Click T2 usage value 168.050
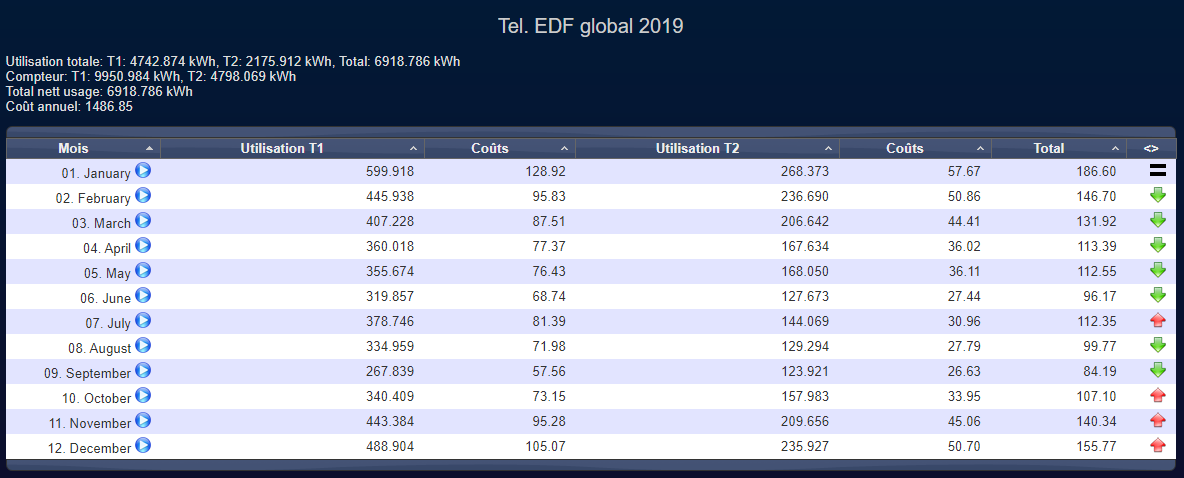This screenshot has height=478, width=1184. click(x=804, y=271)
